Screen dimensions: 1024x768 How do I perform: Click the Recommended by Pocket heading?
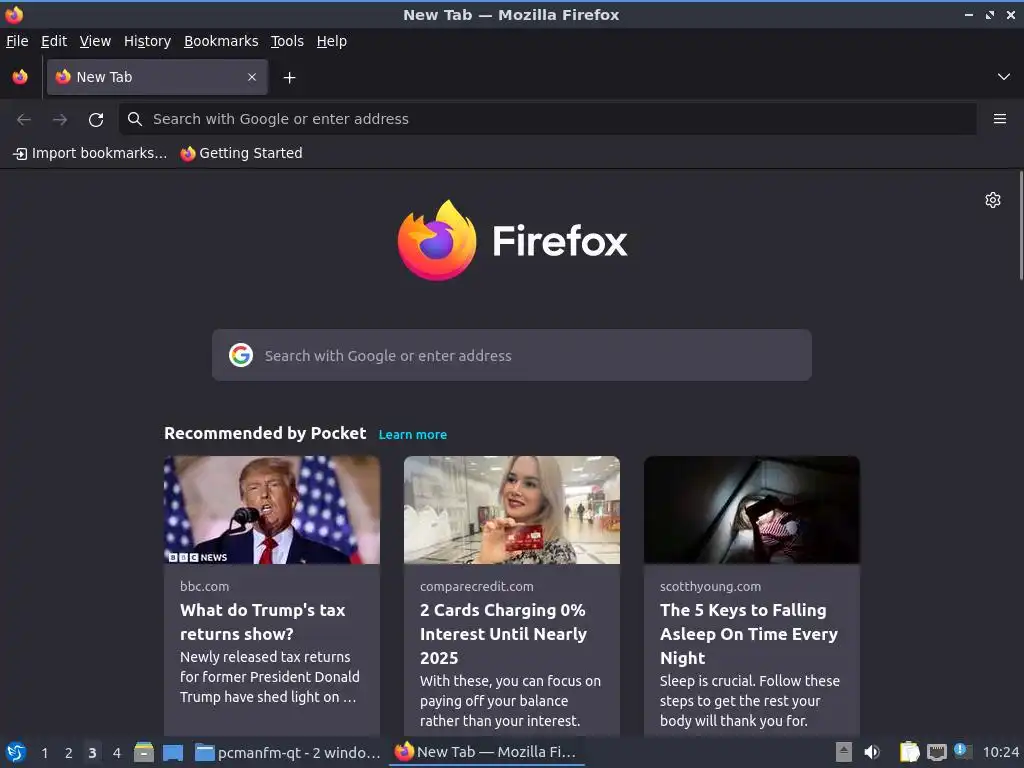tap(265, 434)
